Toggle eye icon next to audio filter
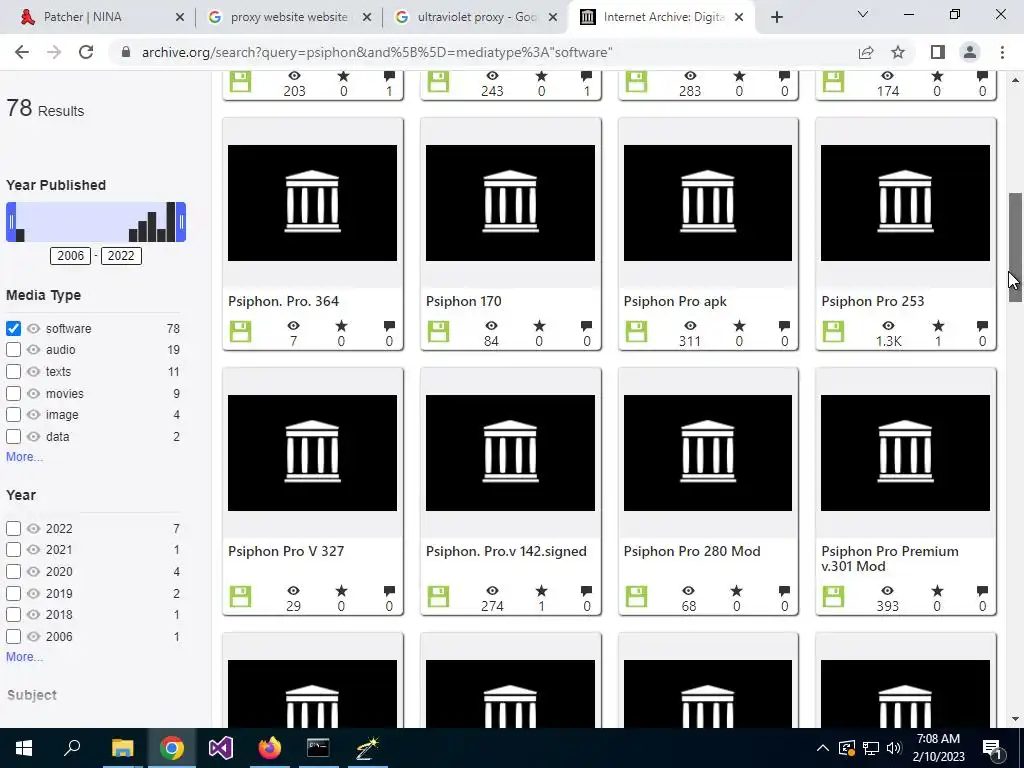1024x768 pixels. click(x=33, y=350)
